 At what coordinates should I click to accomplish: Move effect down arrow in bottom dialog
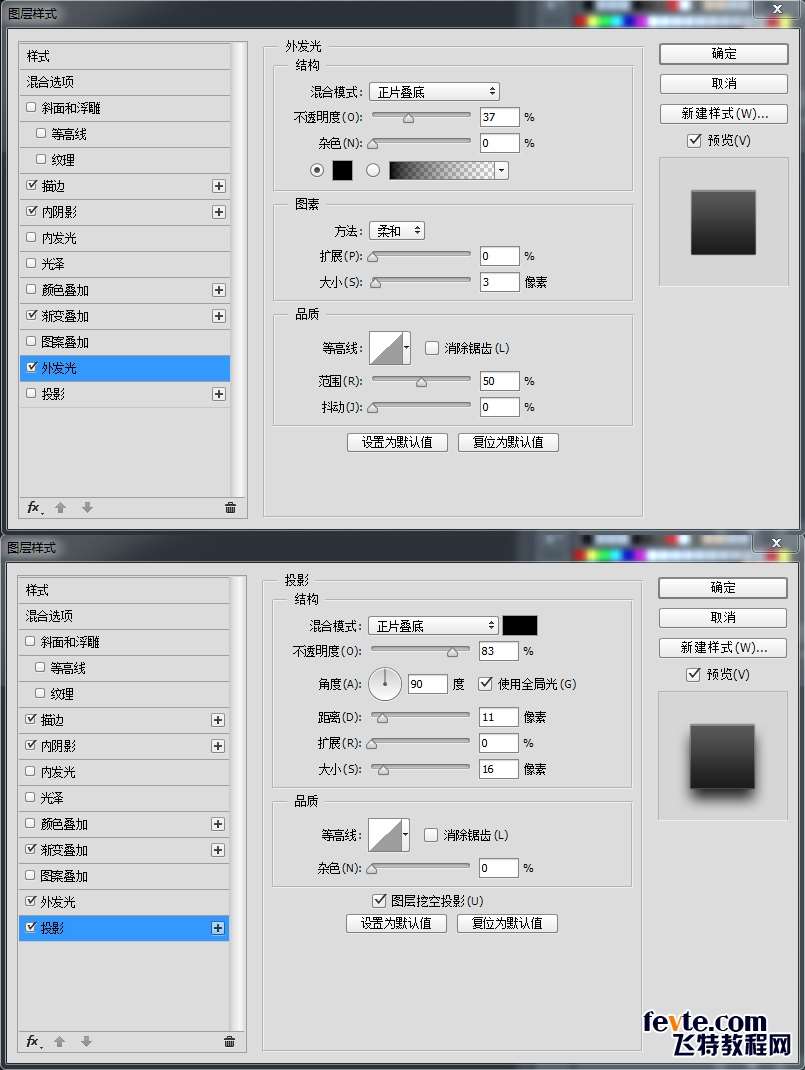point(86,1041)
